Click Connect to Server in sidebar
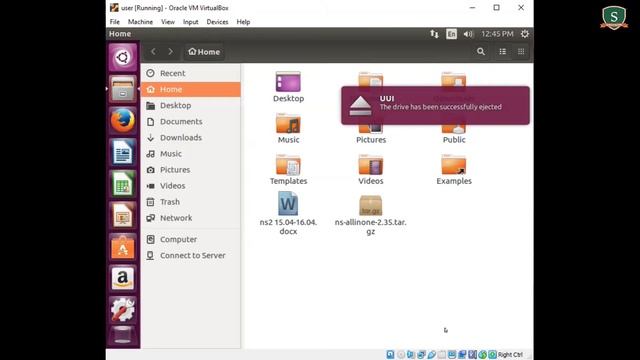 tap(191, 256)
